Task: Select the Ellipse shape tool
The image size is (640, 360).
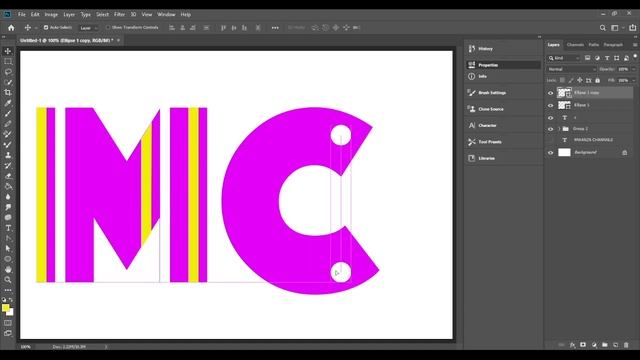Action: pos(8,259)
